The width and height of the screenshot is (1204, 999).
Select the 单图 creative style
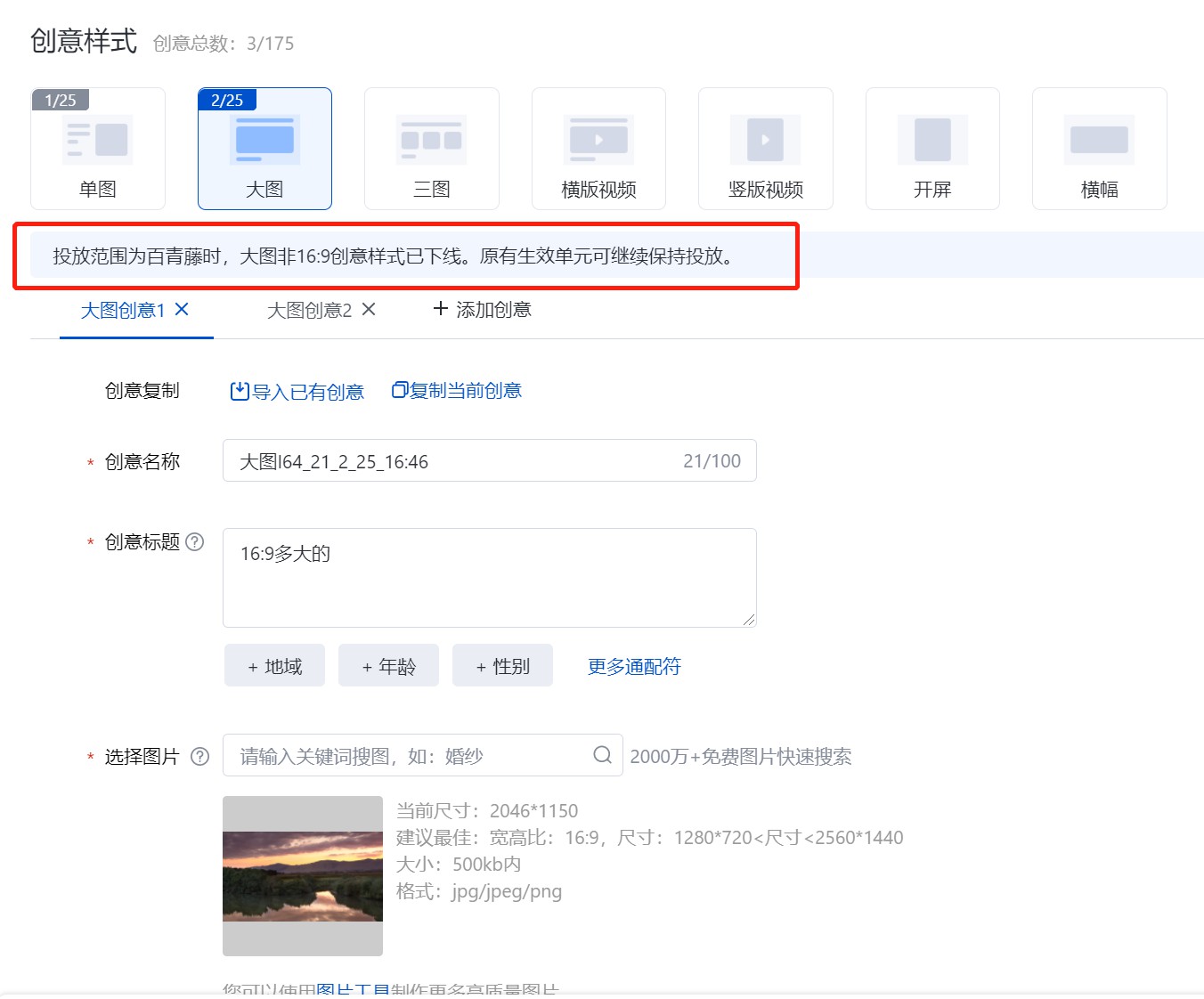[x=98, y=149]
